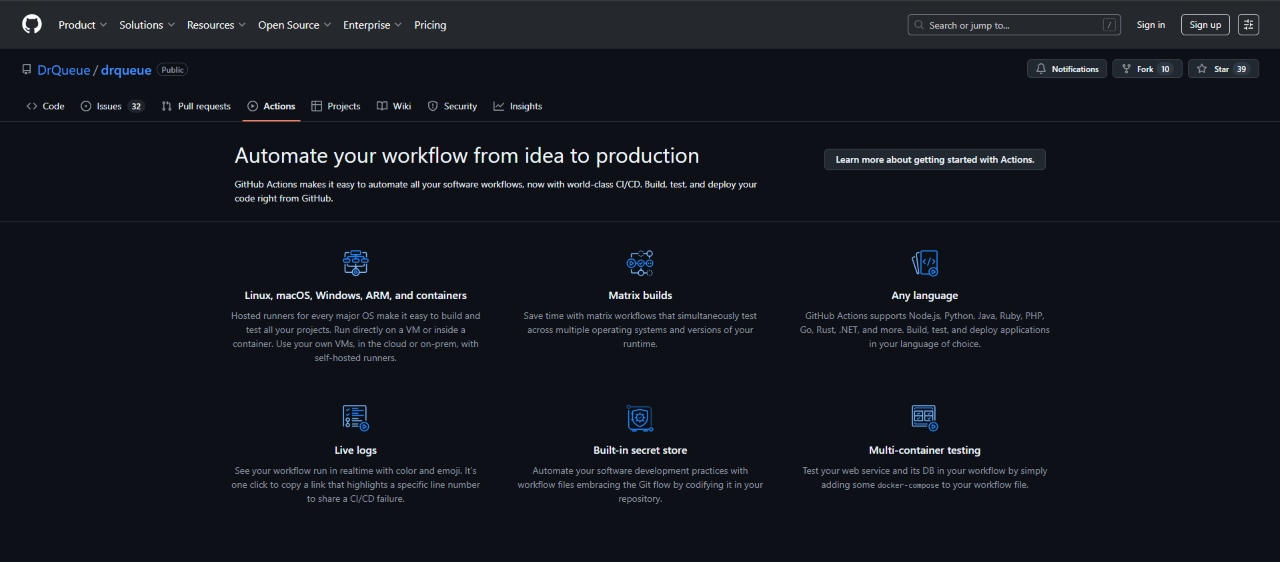Click the Live logs icon
The height and width of the screenshot is (562, 1280).
355,418
